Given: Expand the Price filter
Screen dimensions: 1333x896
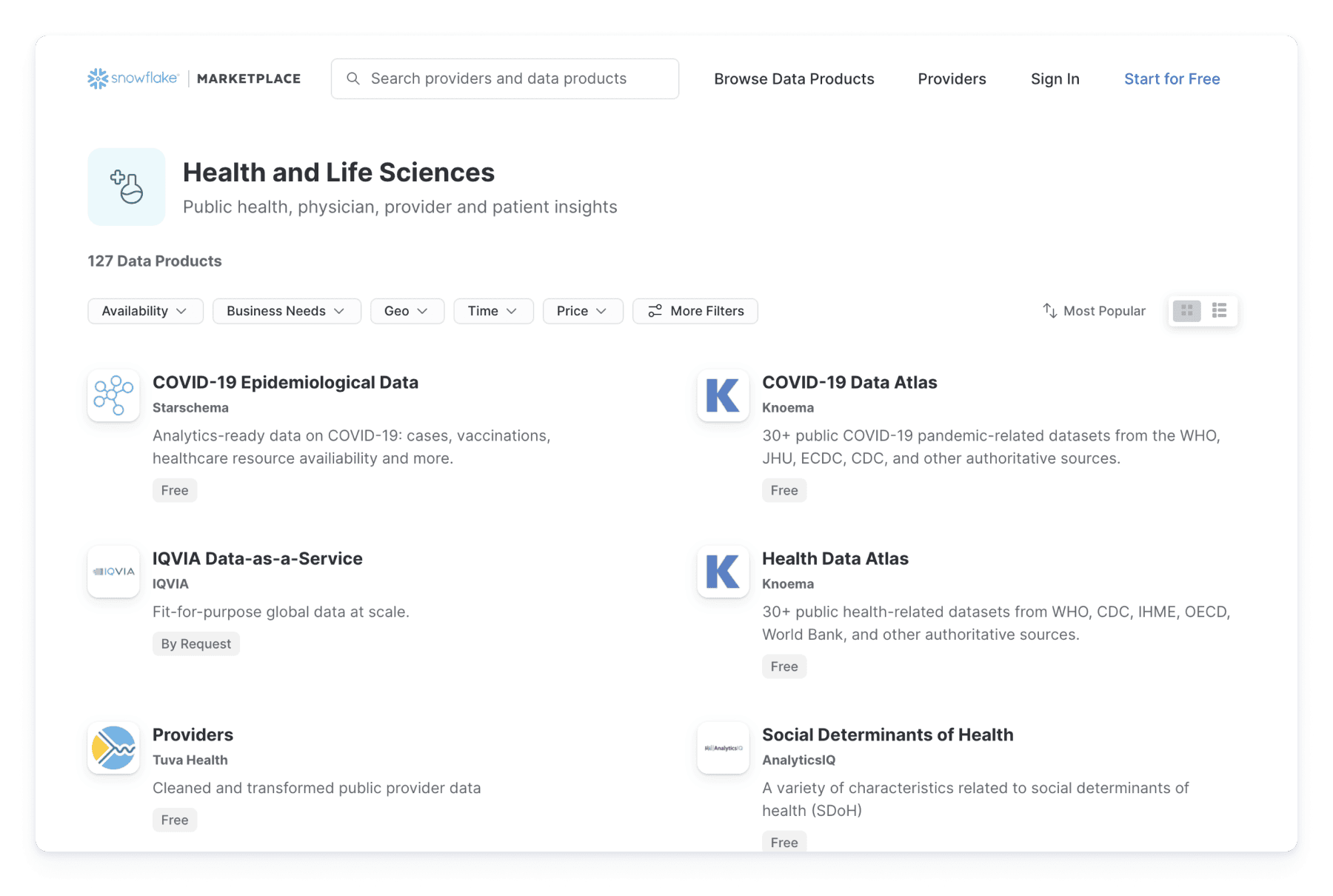Looking at the screenshot, I should click(582, 311).
